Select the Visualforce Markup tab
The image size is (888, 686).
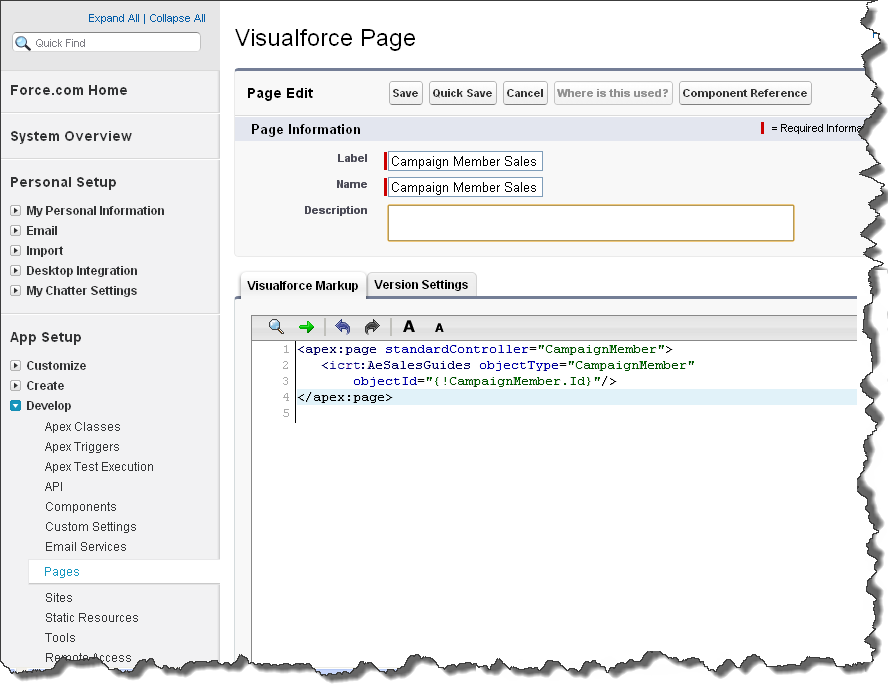(302, 286)
